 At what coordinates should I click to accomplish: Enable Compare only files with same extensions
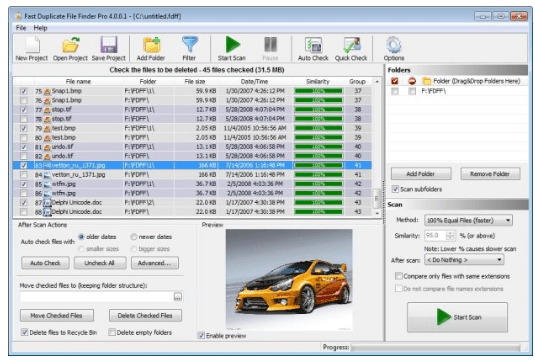[x=398, y=276]
